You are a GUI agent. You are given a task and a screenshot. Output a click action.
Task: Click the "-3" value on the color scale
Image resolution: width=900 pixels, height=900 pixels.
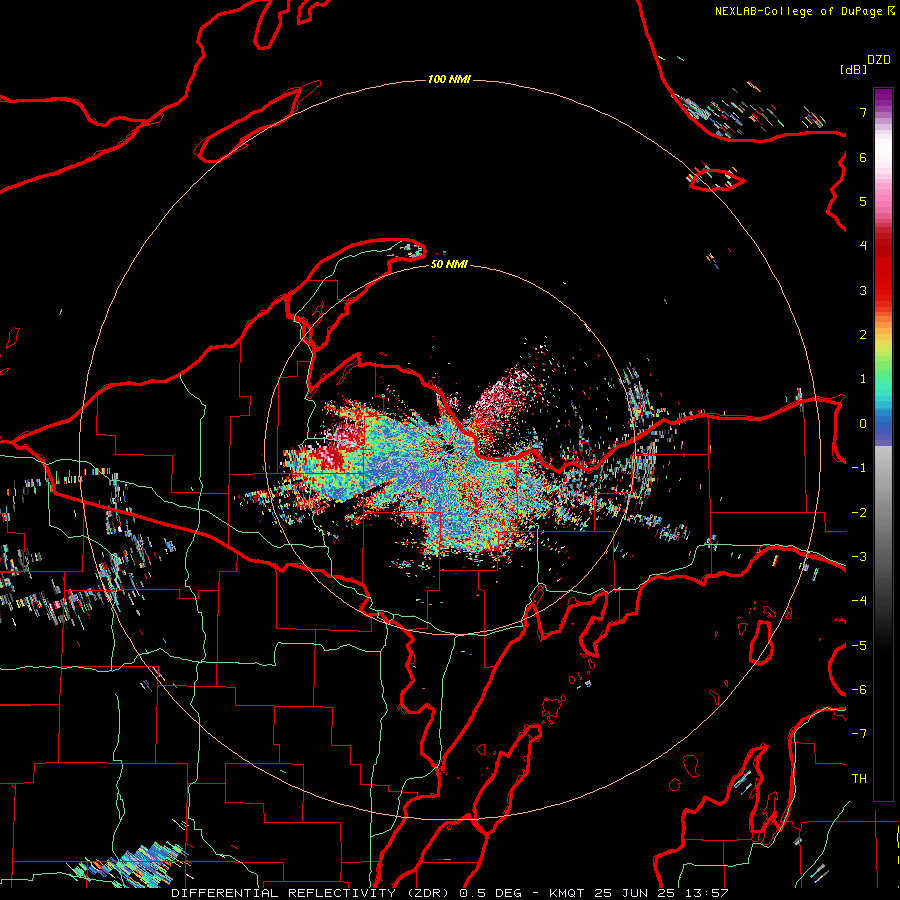click(859, 557)
